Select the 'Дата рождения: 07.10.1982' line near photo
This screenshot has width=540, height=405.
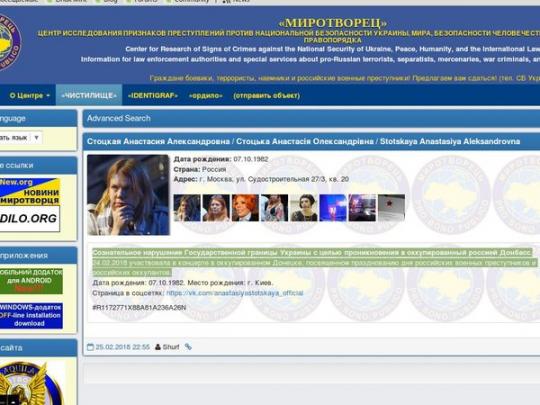point(221,159)
